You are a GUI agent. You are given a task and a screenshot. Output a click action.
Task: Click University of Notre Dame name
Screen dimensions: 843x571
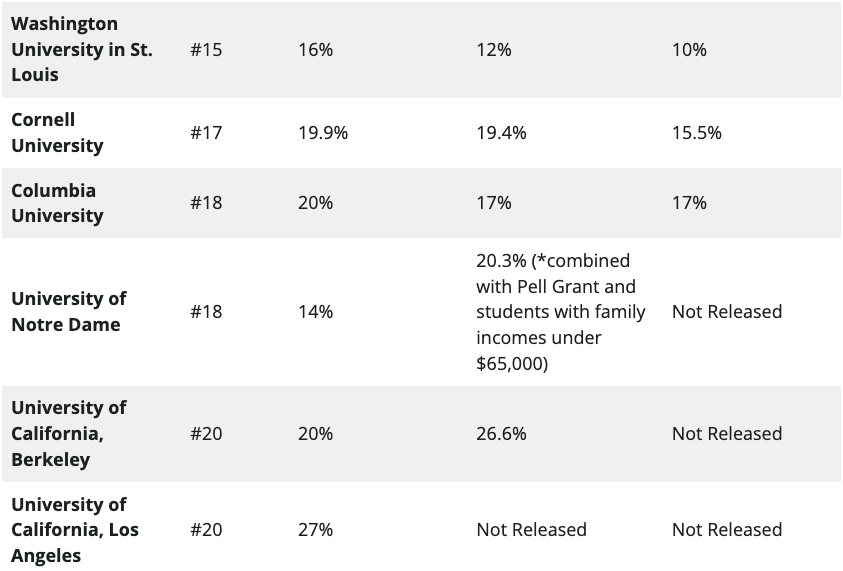(69, 311)
